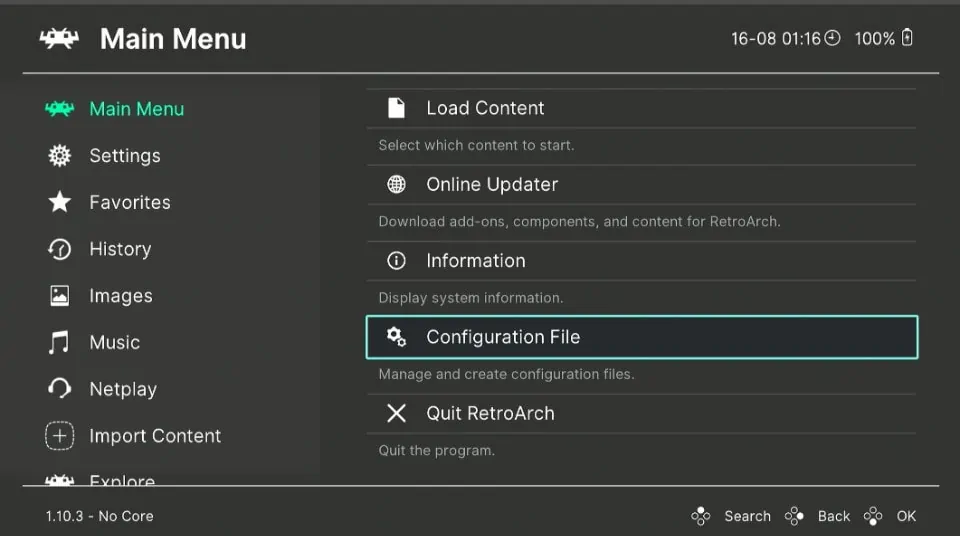Image resolution: width=960 pixels, height=536 pixels.
Task: Click the Quit RetroArch X icon
Action: 396,413
